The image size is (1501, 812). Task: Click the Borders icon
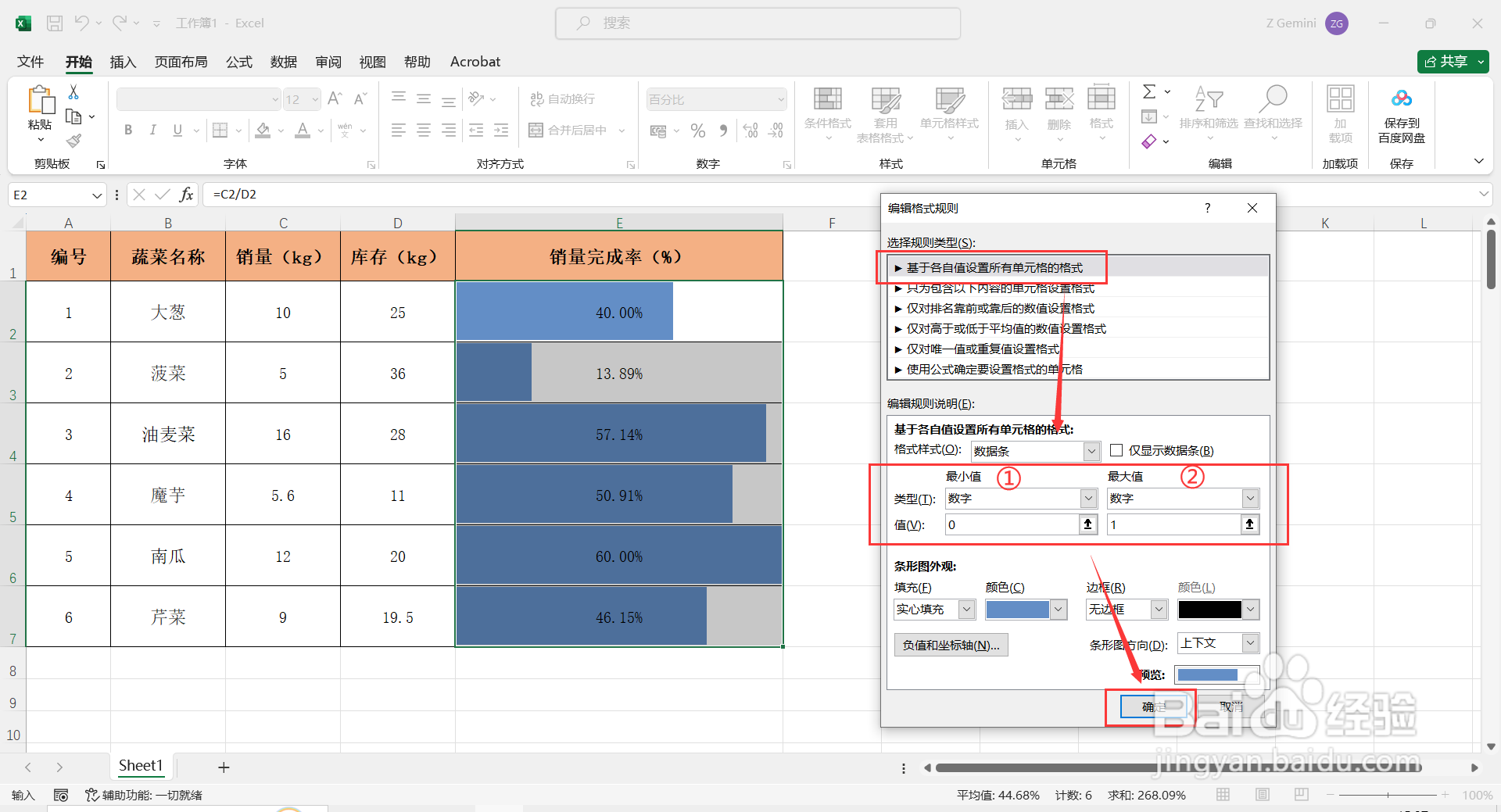(220, 130)
